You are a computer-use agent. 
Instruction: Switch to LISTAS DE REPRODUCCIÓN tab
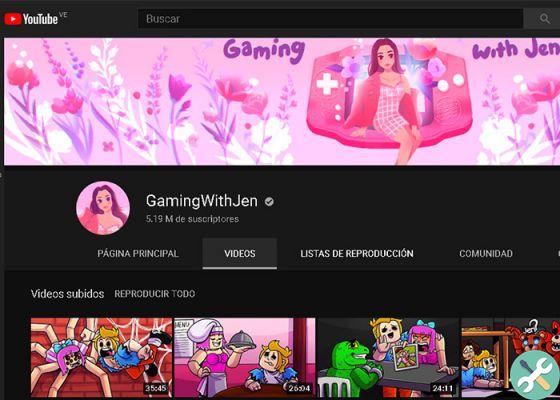357,254
